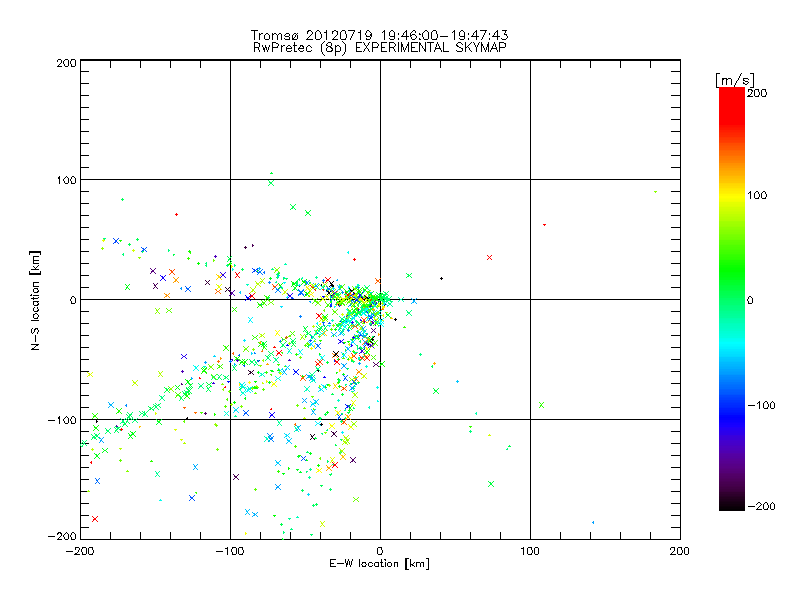800x600 pixels.
Task: Click the colorbar '-100' tick label
Action: [761, 406]
